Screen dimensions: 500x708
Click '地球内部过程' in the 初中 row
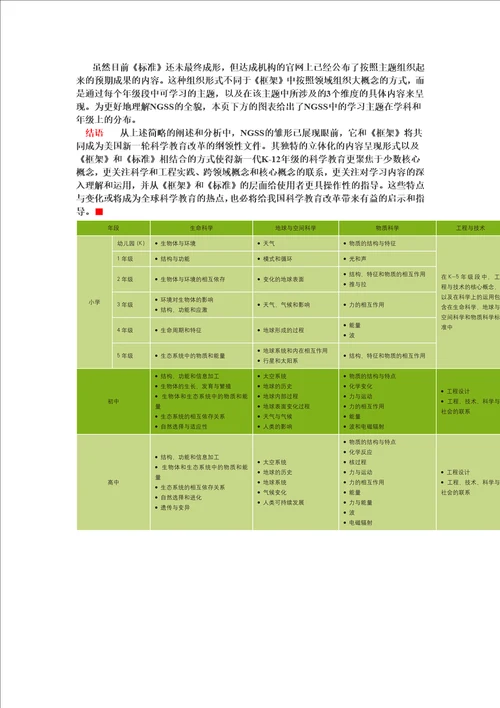[x=280, y=396]
